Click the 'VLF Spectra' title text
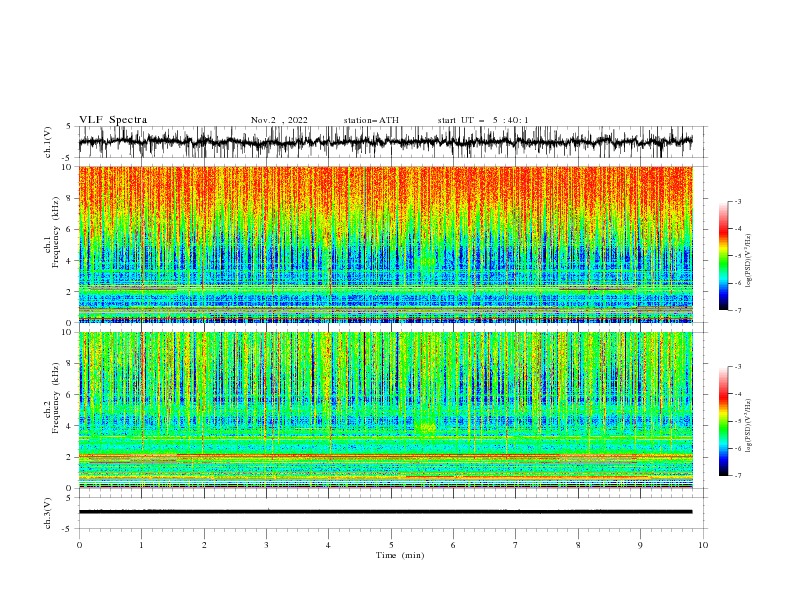The width and height of the screenshot is (792, 612). (113, 120)
